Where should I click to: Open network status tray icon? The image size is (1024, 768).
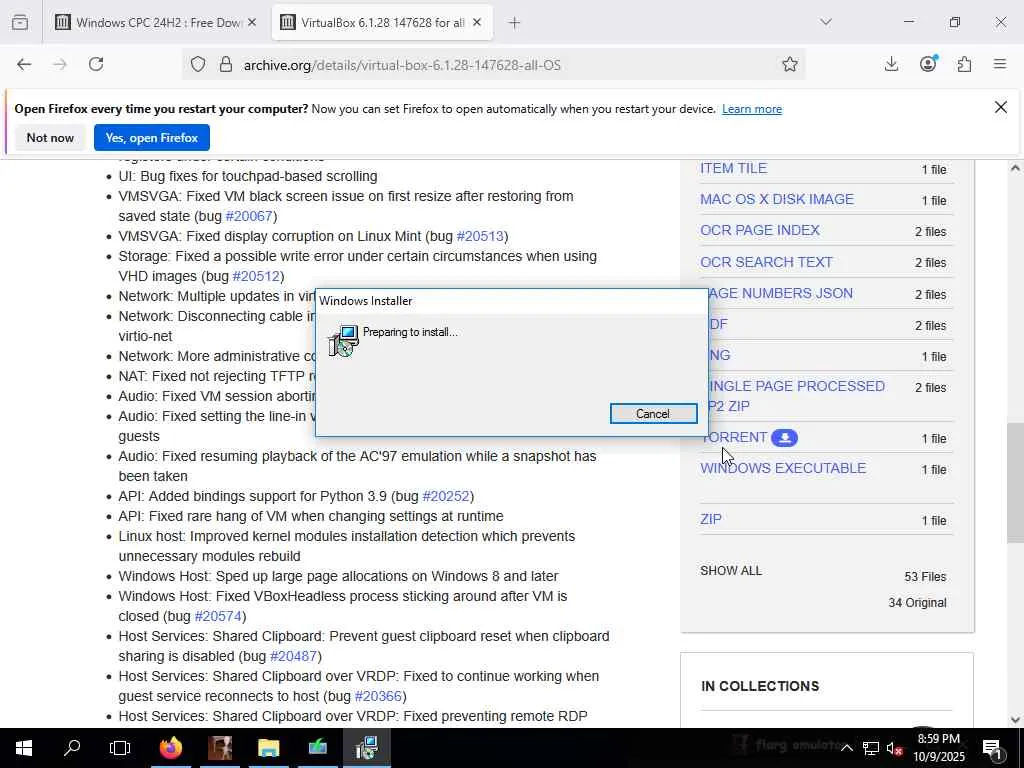click(871, 748)
